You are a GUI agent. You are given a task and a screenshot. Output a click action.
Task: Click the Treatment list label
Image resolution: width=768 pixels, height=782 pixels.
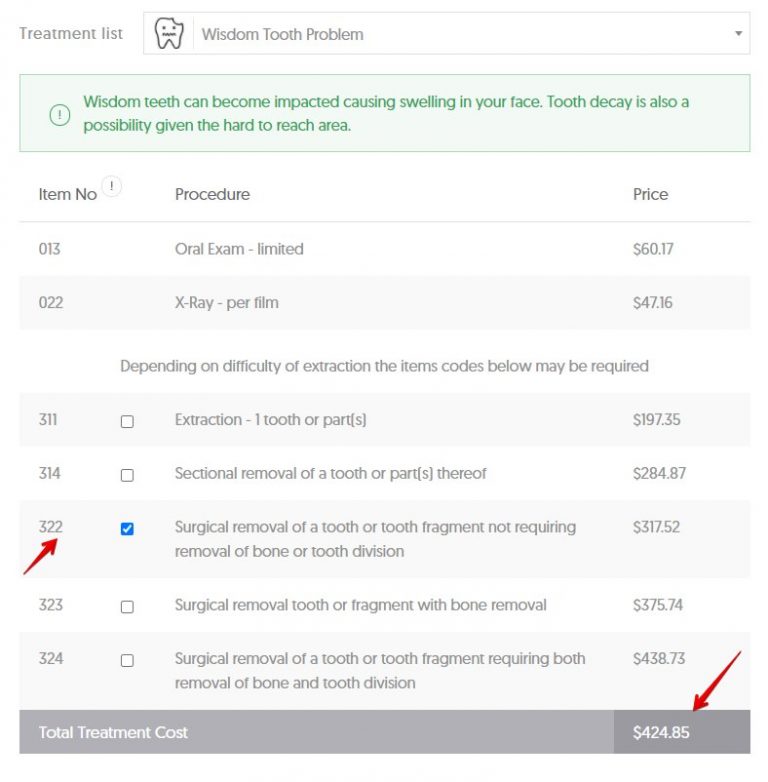pyautogui.click(x=71, y=34)
